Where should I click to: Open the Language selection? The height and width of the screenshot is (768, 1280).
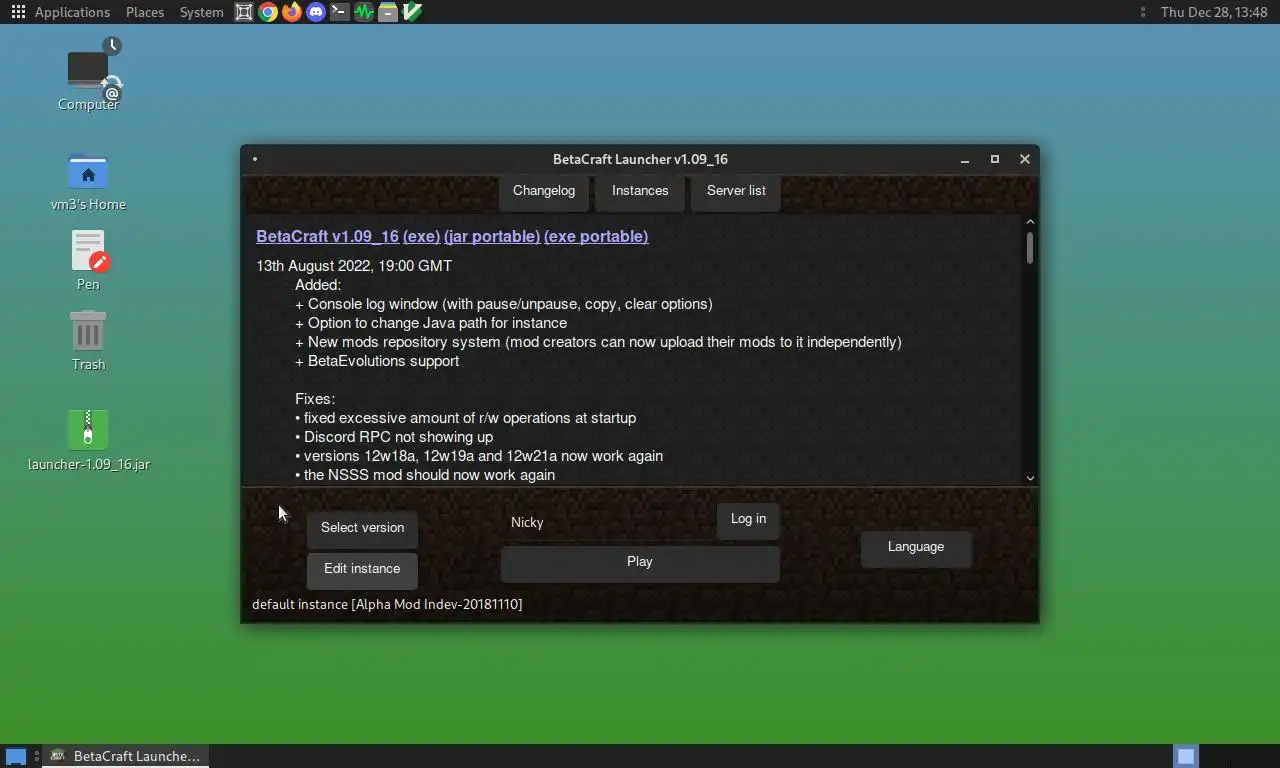916,547
